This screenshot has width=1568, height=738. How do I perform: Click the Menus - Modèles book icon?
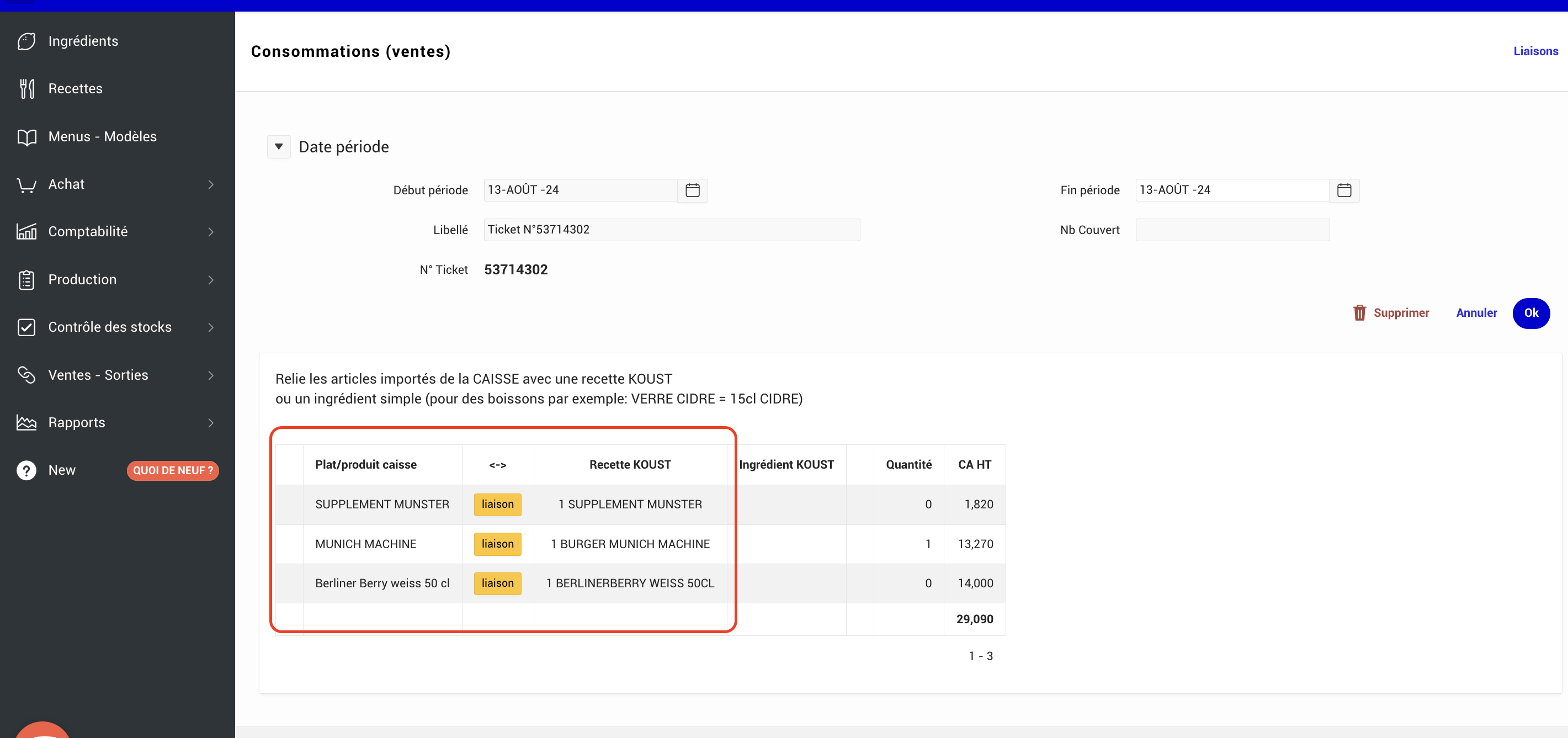(x=26, y=137)
